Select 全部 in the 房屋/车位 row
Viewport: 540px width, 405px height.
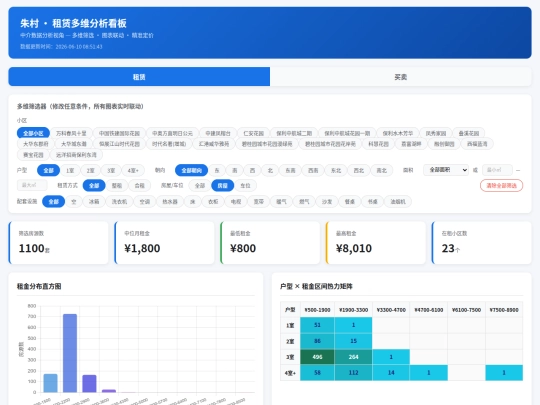click(x=200, y=185)
